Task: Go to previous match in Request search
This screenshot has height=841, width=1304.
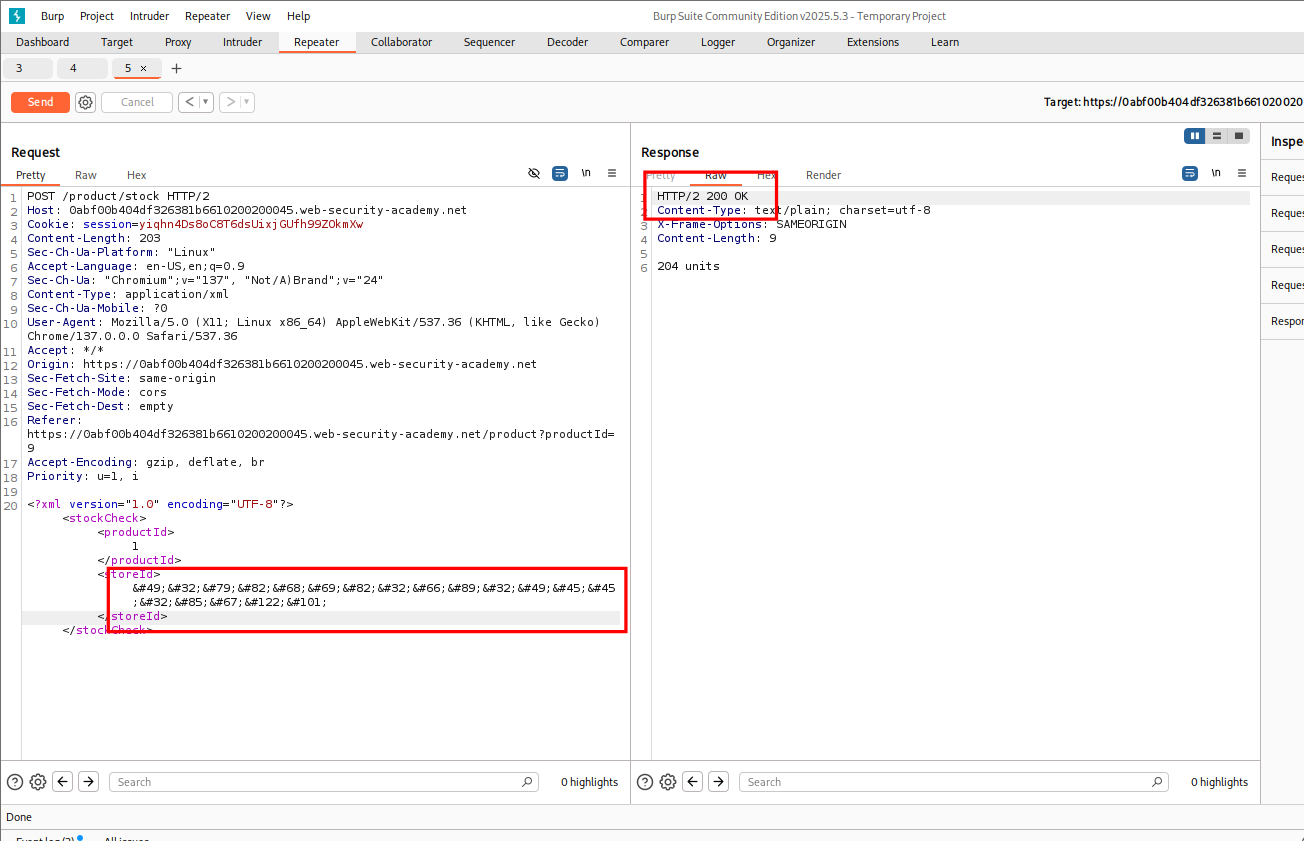Action: click(63, 782)
